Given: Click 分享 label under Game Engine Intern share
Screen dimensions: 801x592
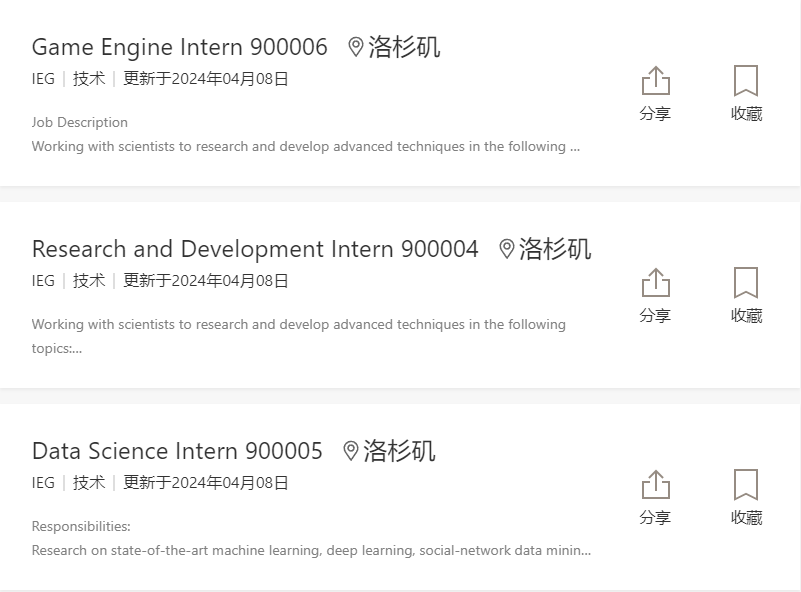Looking at the screenshot, I should [x=655, y=113].
